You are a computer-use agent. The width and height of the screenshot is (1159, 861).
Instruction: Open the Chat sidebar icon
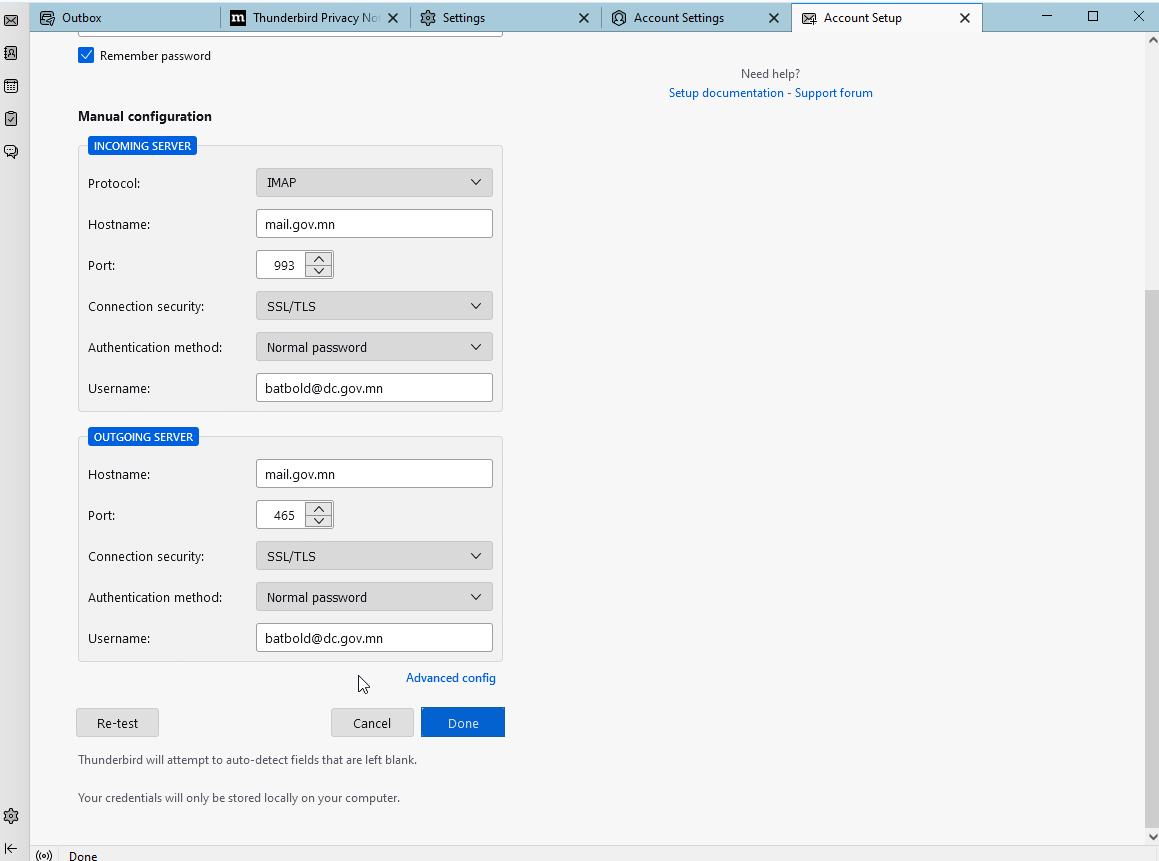(11, 152)
